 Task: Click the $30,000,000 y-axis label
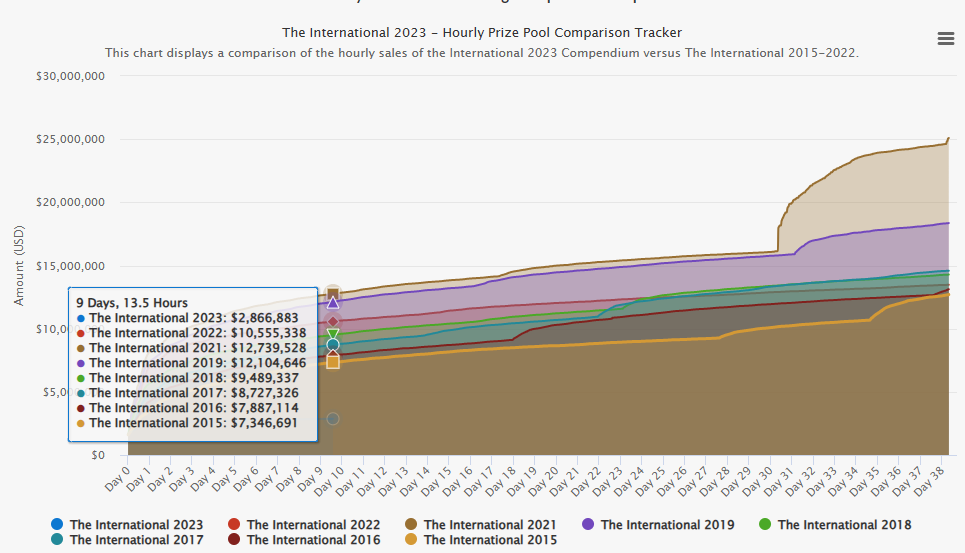coord(70,76)
